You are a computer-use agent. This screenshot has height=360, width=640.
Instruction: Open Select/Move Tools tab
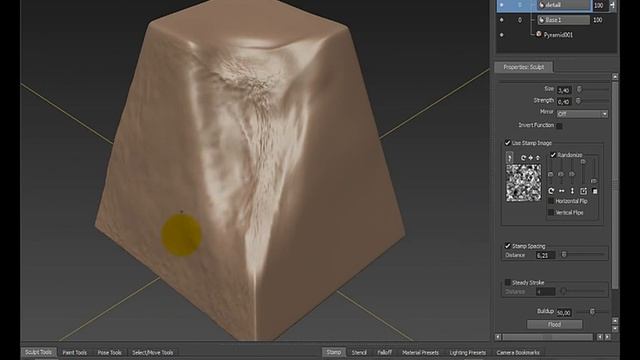(x=153, y=352)
